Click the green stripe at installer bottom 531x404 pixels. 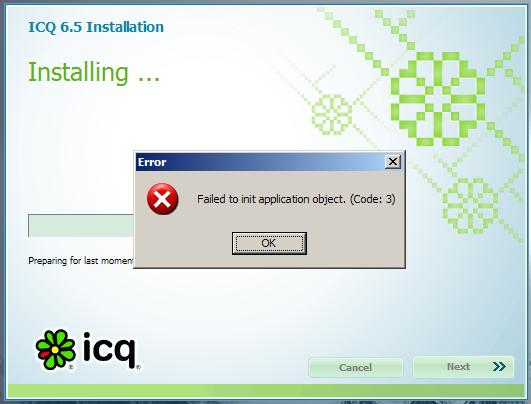click(266, 390)
